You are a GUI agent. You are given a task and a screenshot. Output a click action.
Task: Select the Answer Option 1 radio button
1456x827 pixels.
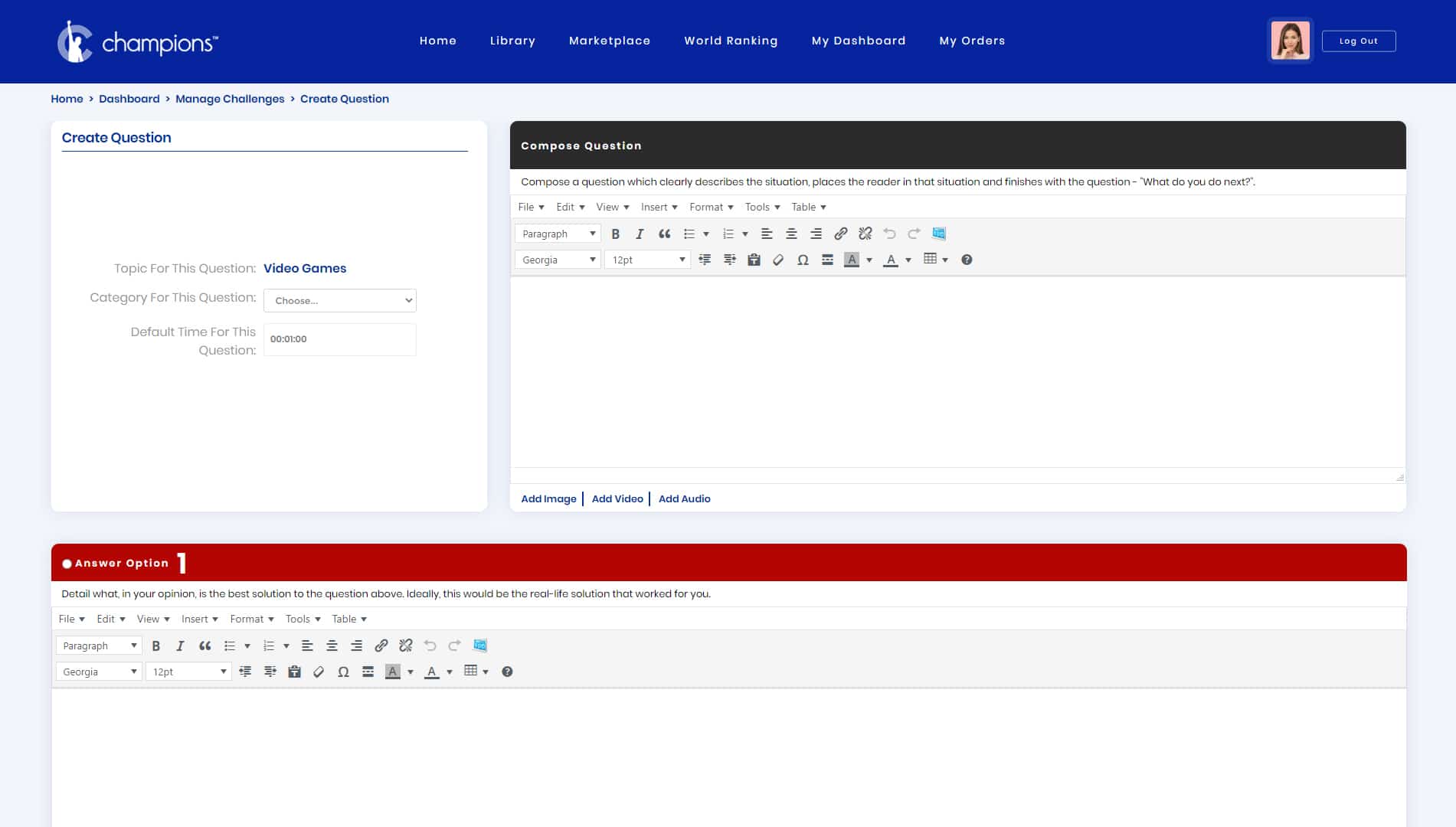(x=67, y=564)
